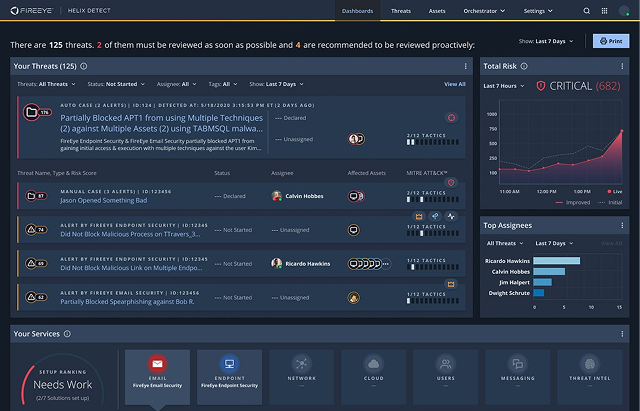Screen dimensions: 640x411
Task: Open the Last 7 Hours dropdown in Total Risk
Action: (x=504, y=86)
